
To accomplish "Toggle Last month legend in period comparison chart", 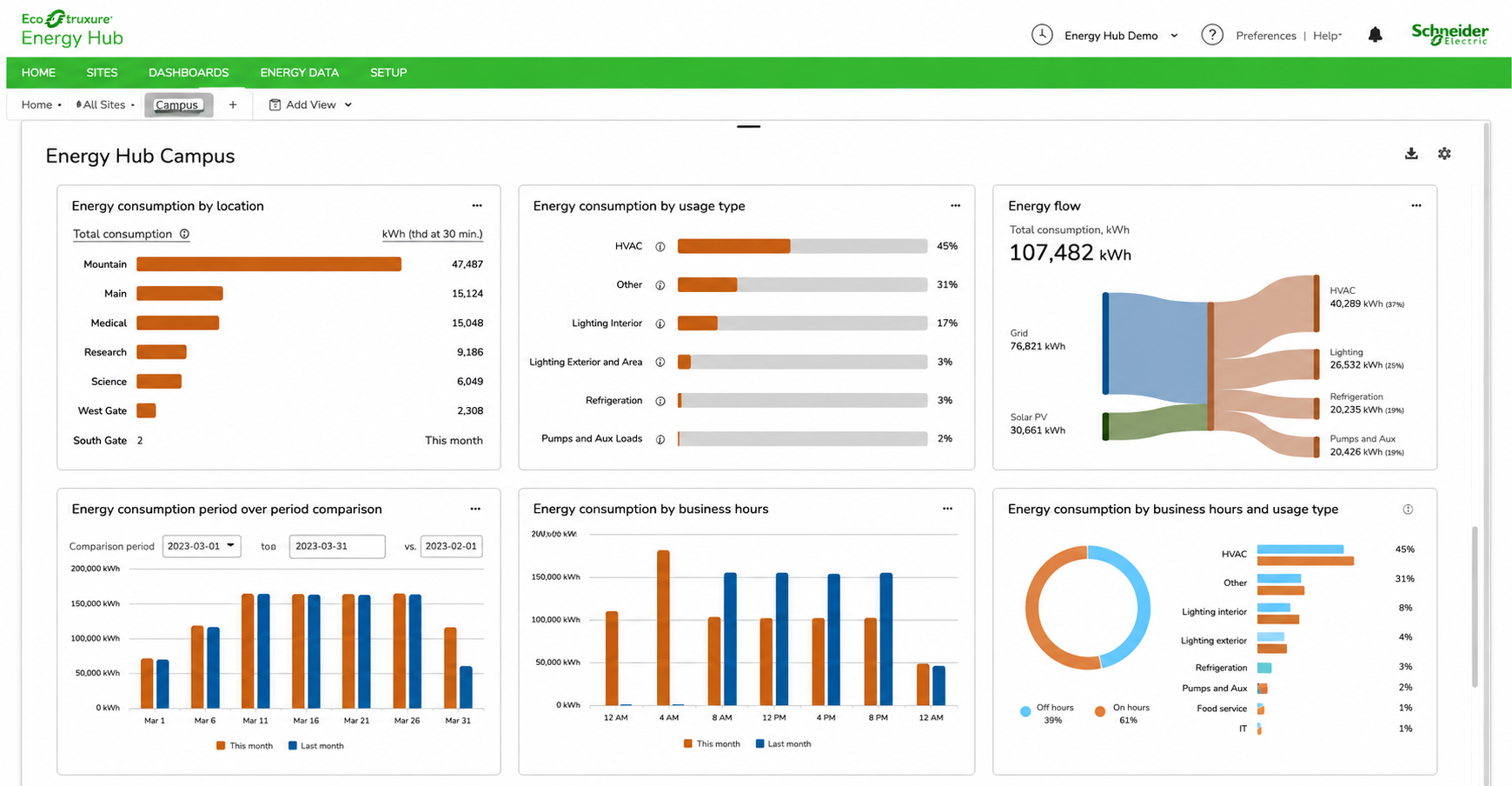I will (x=316, y=746).
